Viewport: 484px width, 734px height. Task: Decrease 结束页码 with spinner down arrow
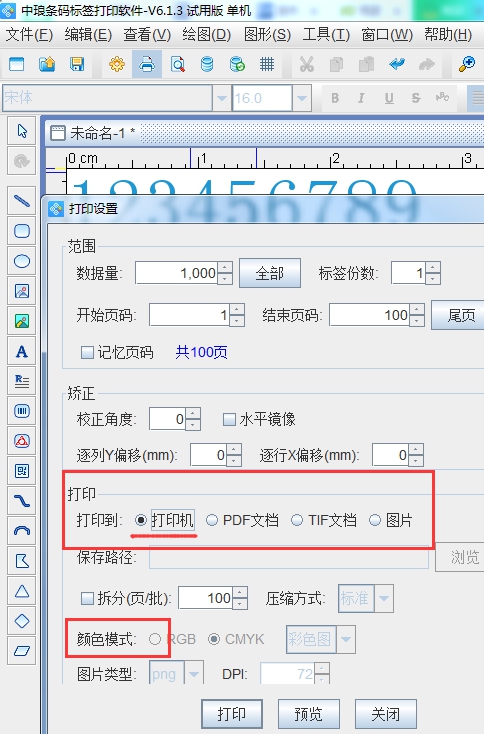click(x=417, y=321)
